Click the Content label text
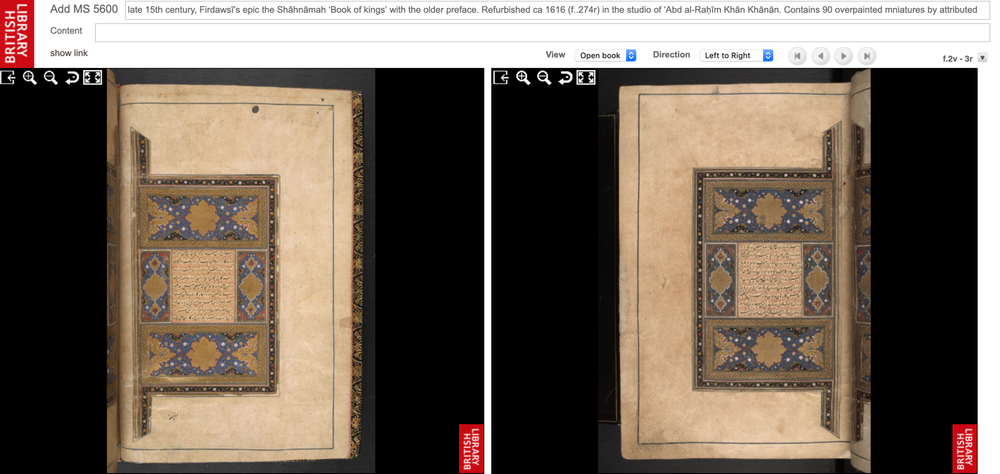1000x474 pixels. pyautogui.click(x=66, y=31)
